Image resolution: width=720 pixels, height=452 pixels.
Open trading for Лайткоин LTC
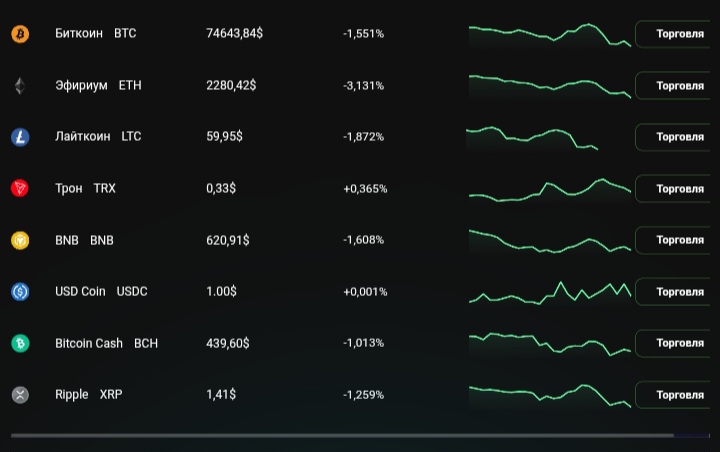point(678,137)
